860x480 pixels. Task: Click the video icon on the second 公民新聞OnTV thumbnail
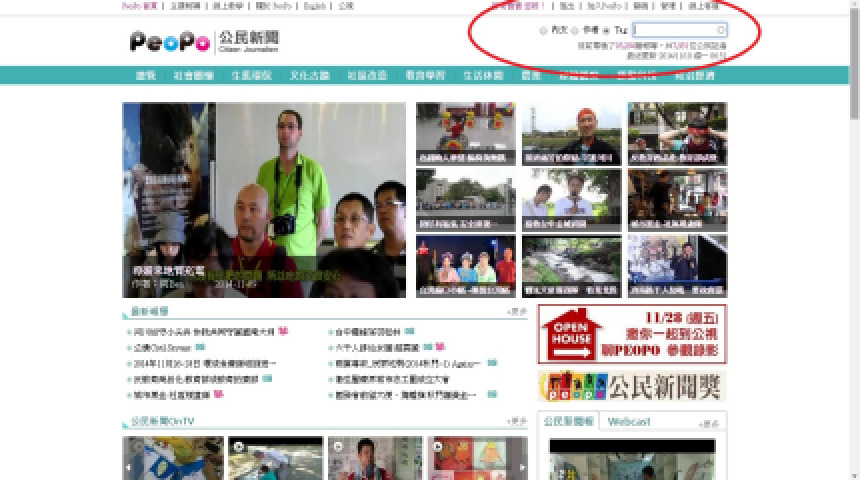tap(237, 444)
